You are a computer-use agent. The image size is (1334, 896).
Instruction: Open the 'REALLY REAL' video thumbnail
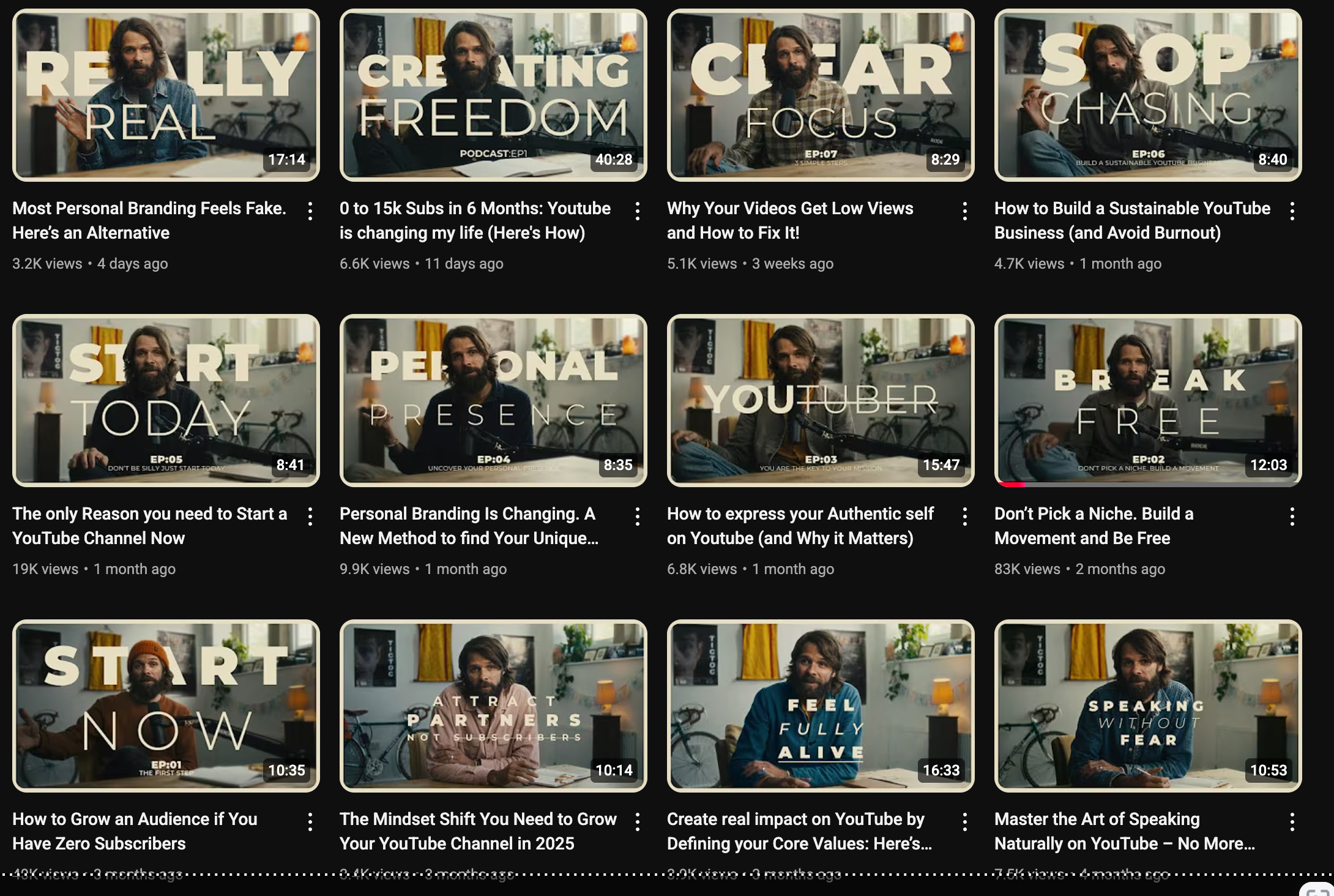click(166, 95)
